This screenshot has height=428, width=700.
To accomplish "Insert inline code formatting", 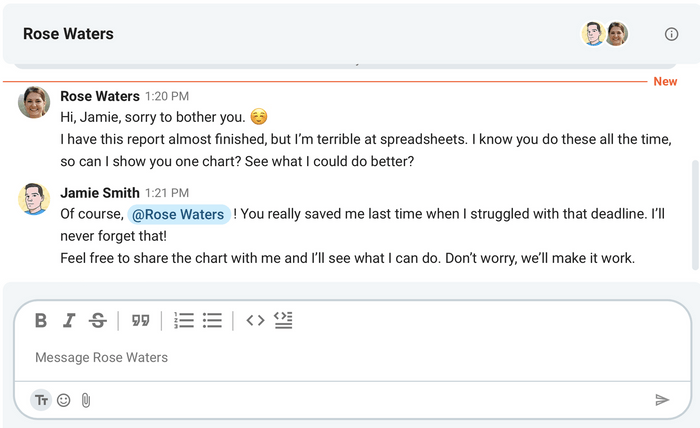I will pos(255,320).
